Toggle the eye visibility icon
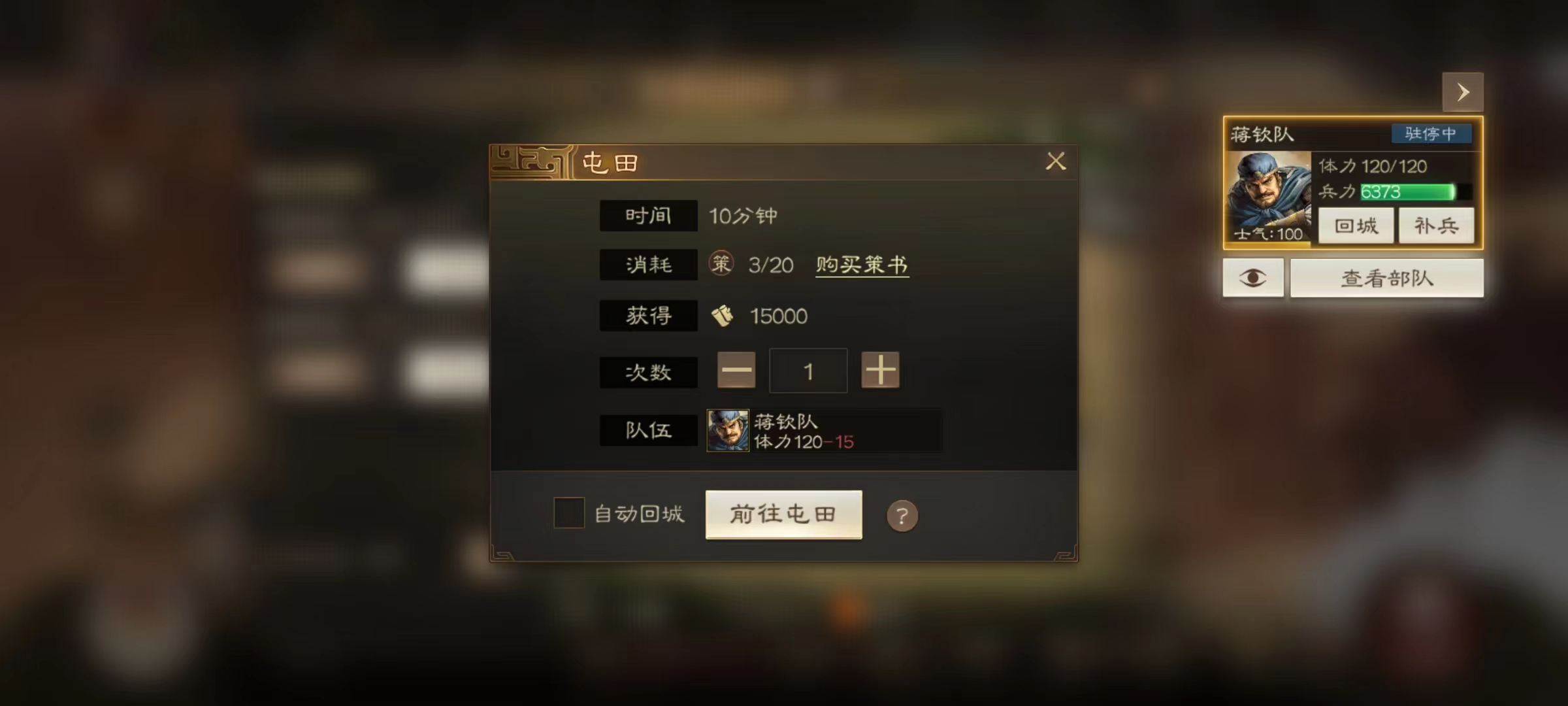This screenshot has height=706, width=1568. click(1253, 278)
